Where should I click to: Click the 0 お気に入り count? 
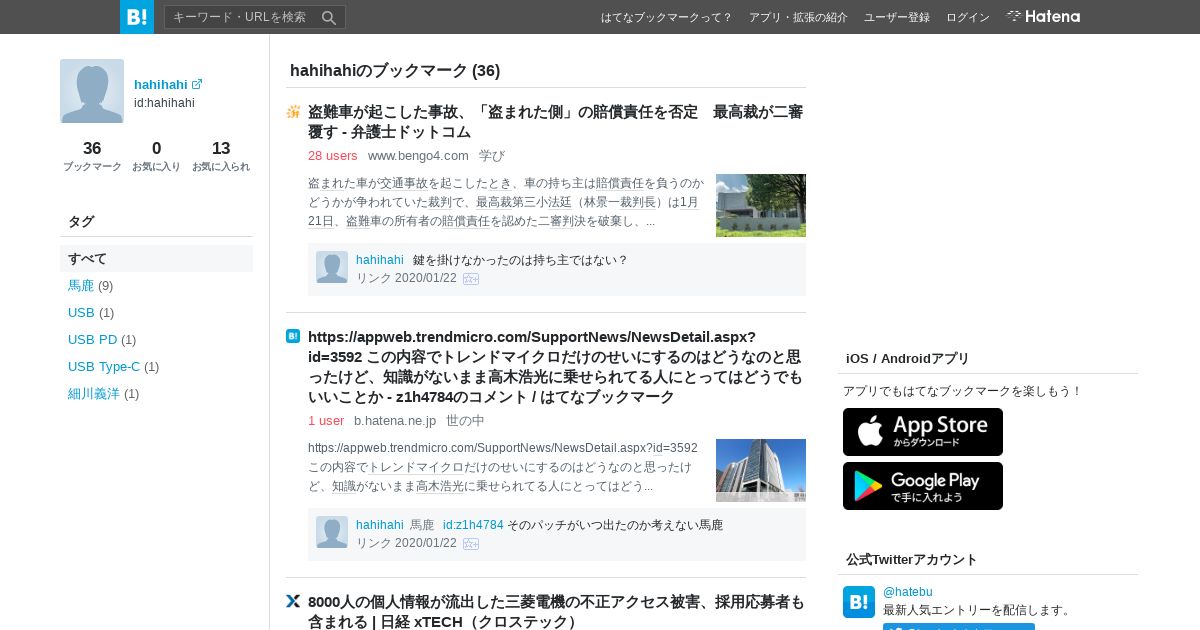(157, 156)
